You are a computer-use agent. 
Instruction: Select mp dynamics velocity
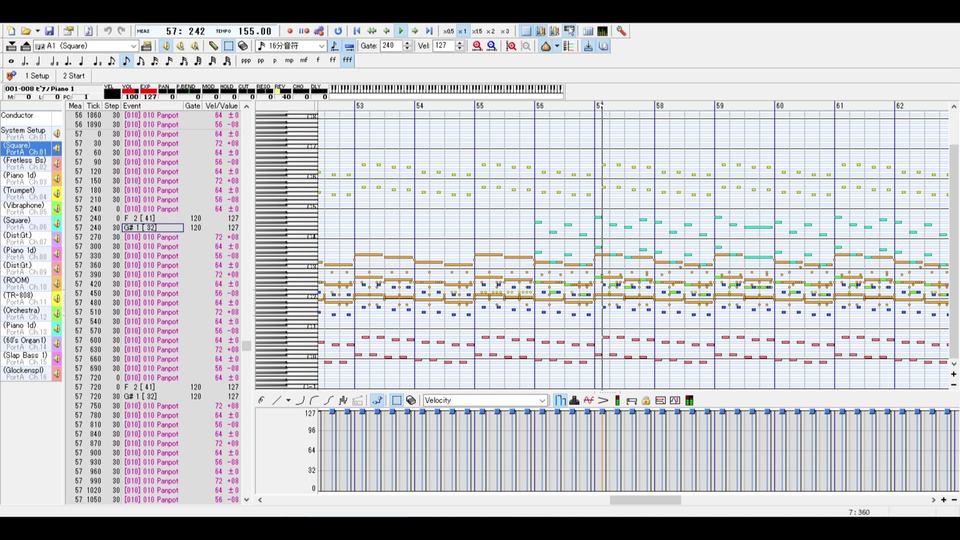click(289, 60)
